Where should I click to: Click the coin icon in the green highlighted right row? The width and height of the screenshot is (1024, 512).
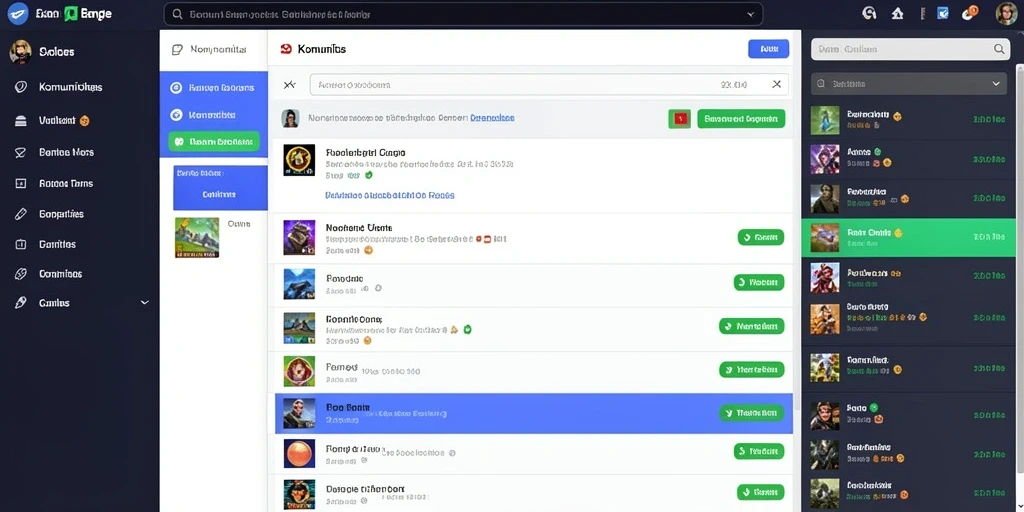tap(898, 232)
